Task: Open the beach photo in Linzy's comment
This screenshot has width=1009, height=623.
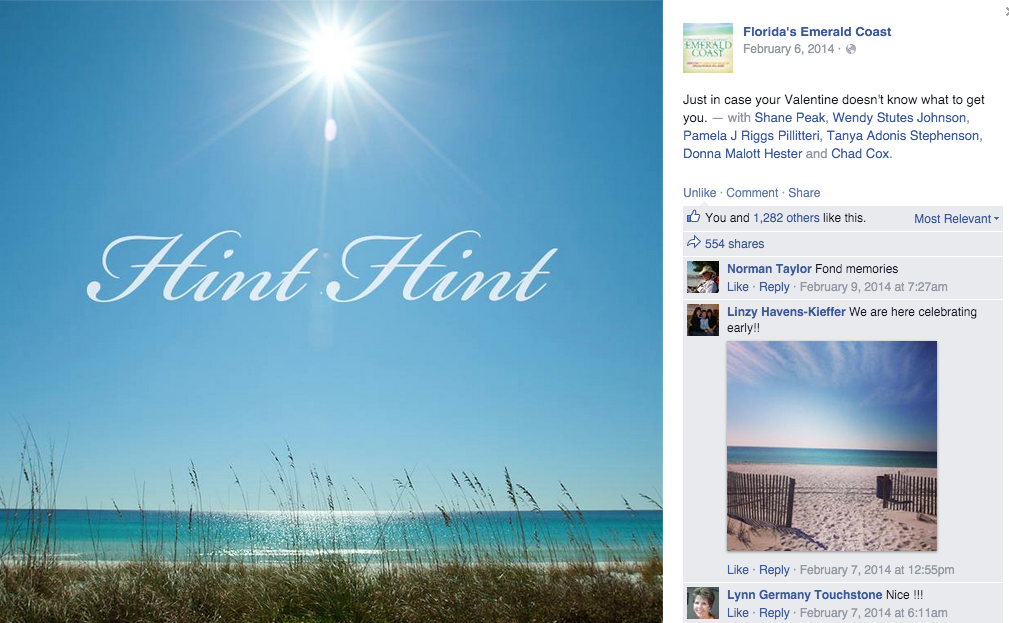Action: [832, 445]
